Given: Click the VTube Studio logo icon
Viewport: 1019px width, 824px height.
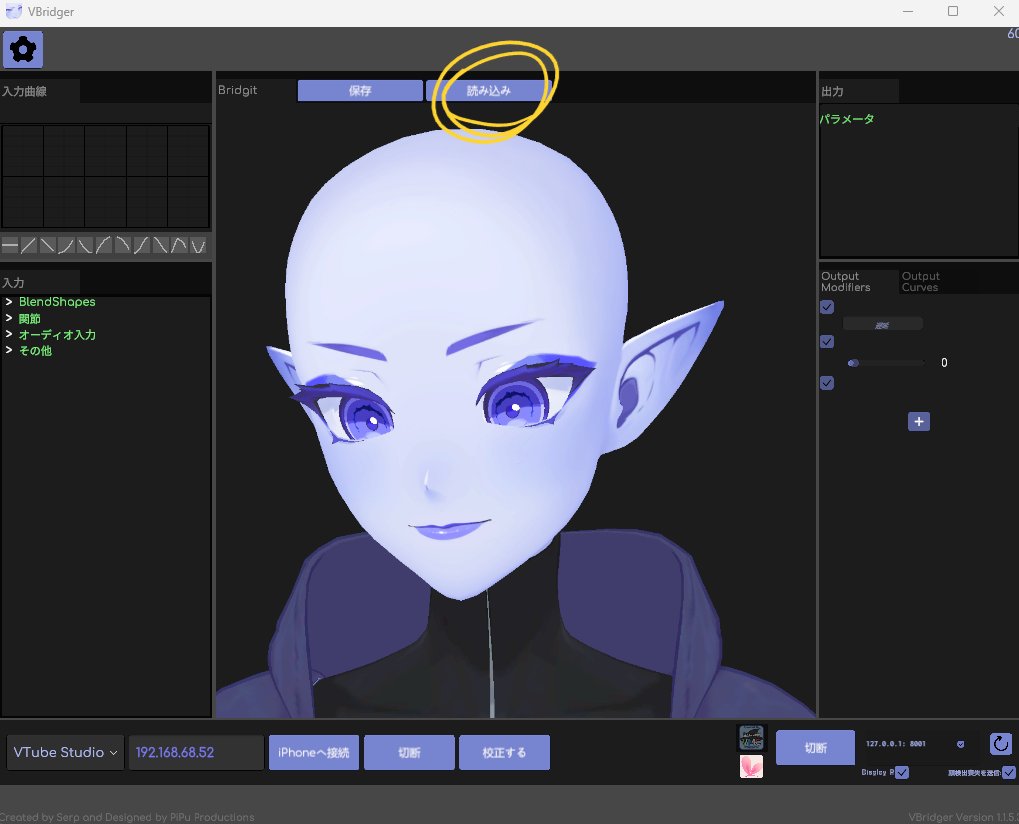Looking at the screenshot, I should tap(751, 738).
